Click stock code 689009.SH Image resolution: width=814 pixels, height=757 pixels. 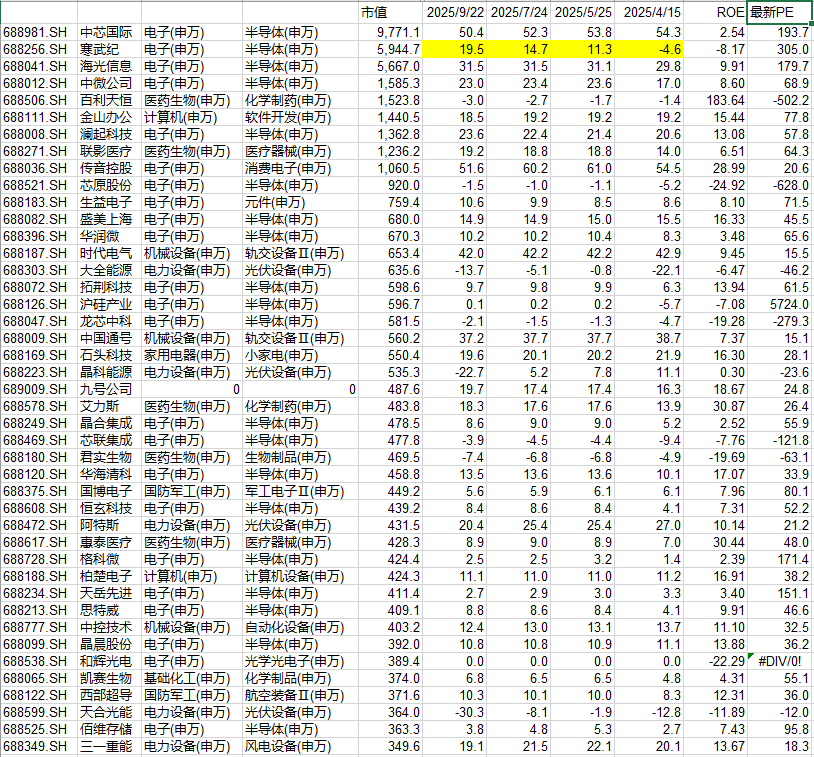click(x=39, y=389)
